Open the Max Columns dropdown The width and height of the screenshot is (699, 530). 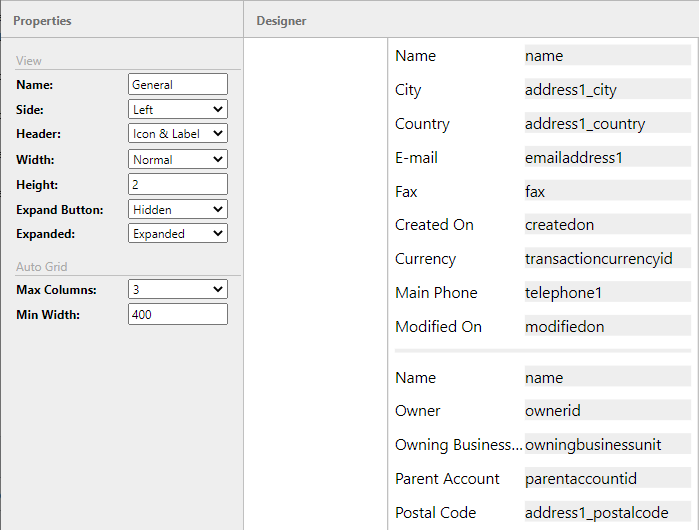point(178,289)
